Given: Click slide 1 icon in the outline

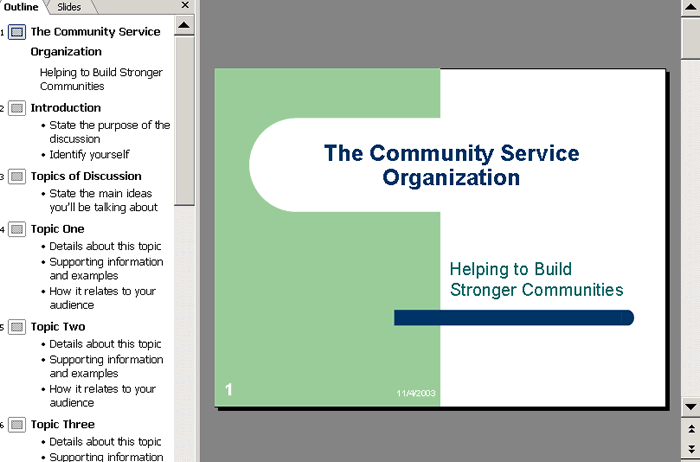Looking at the screenshot, I should [17, 32].
